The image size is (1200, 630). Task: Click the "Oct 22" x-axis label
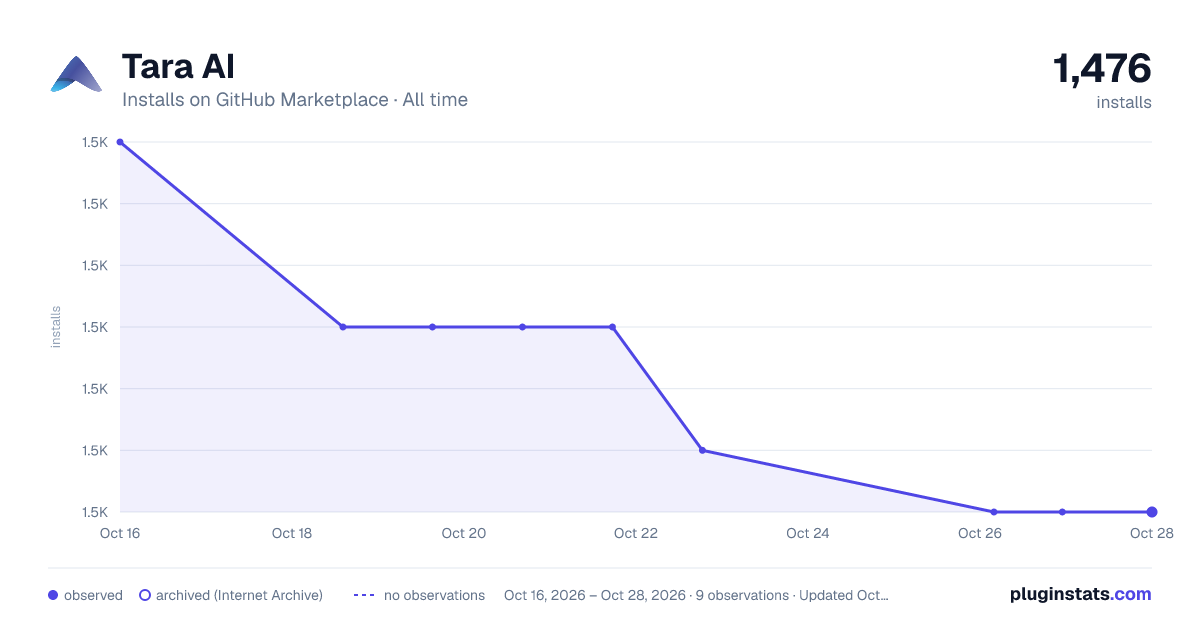click(636, 533)
